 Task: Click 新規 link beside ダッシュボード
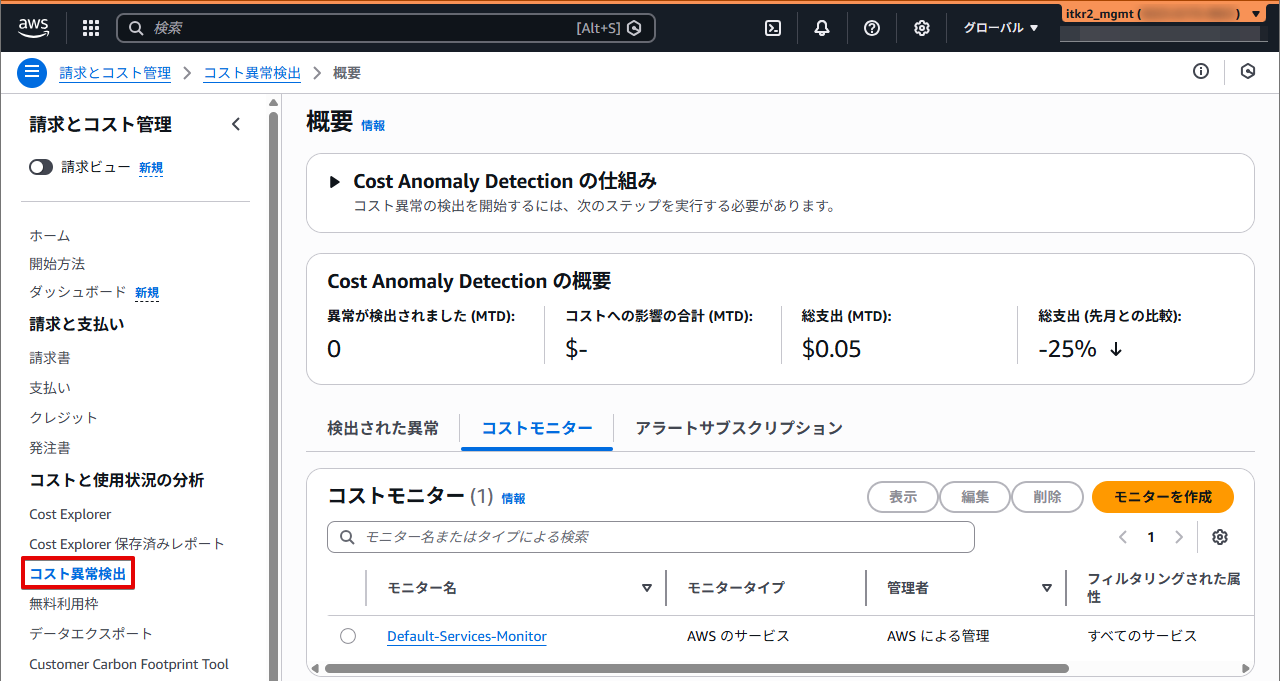pyautogui.click(x=147, y=293)
